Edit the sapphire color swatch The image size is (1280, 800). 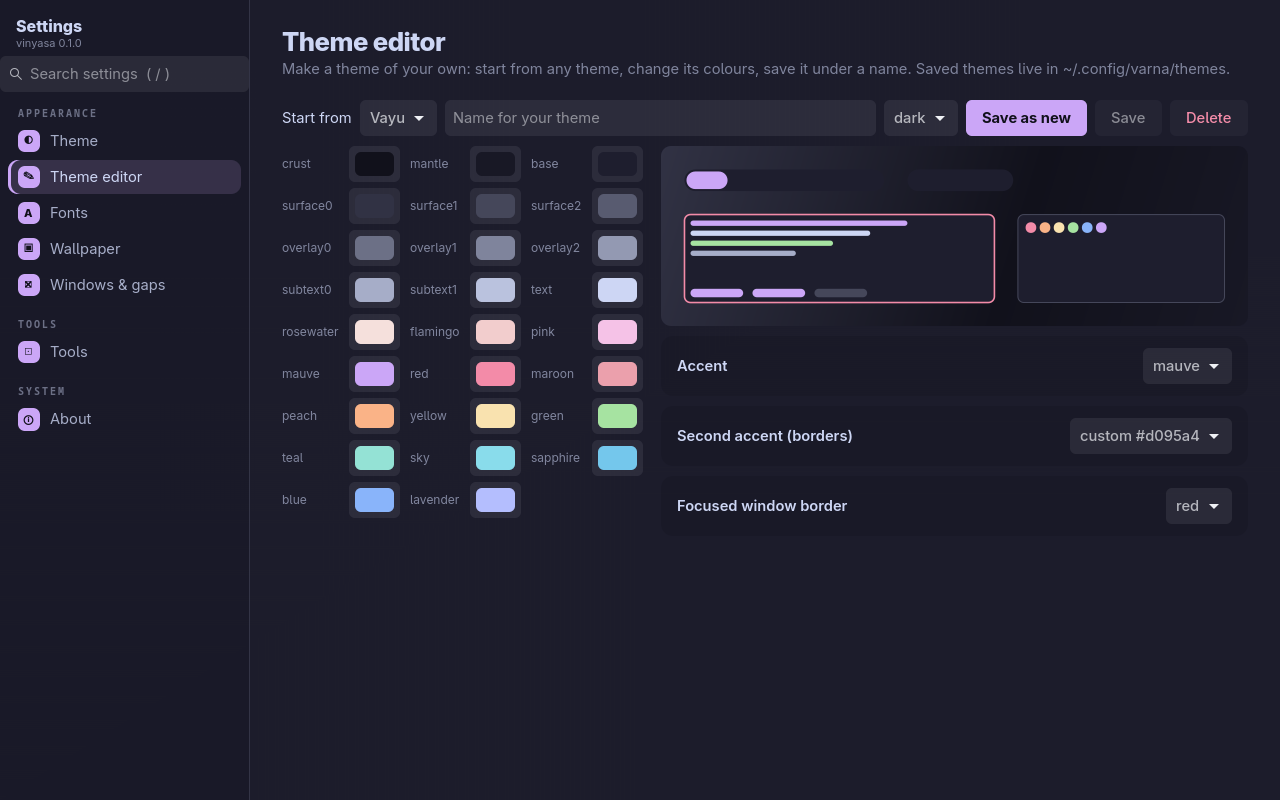tap(617, 458)
